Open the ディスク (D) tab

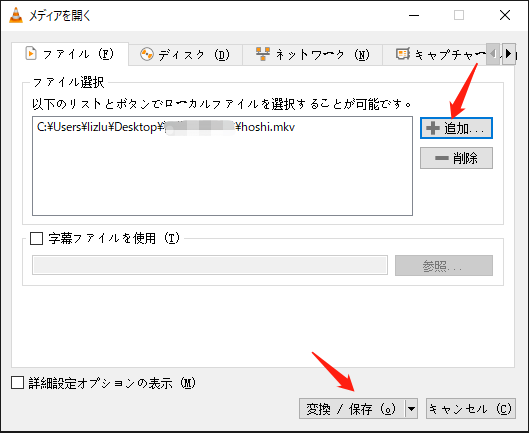coord(185,55)
